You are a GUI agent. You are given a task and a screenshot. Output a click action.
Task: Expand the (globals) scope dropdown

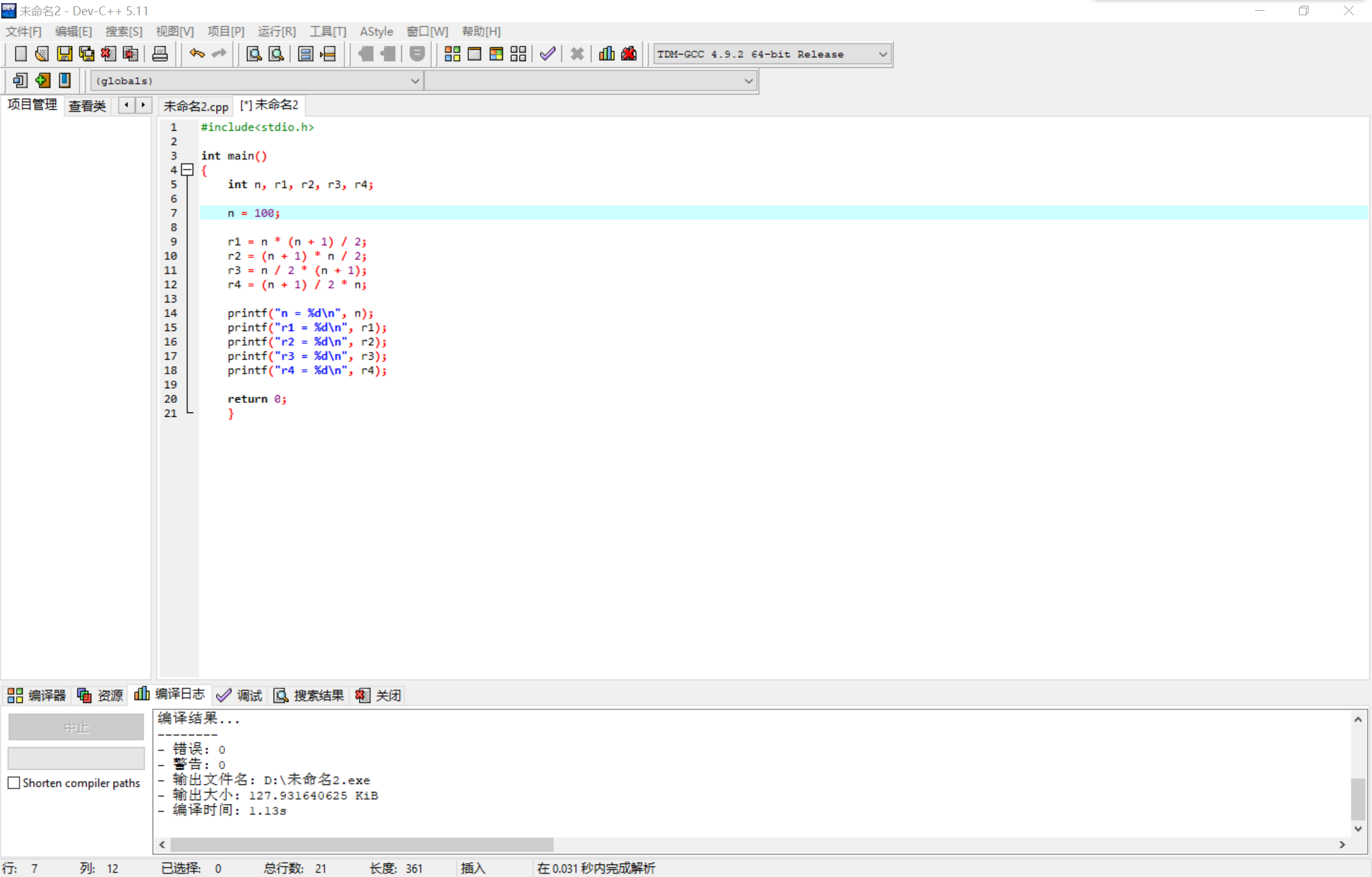point(414,81)
